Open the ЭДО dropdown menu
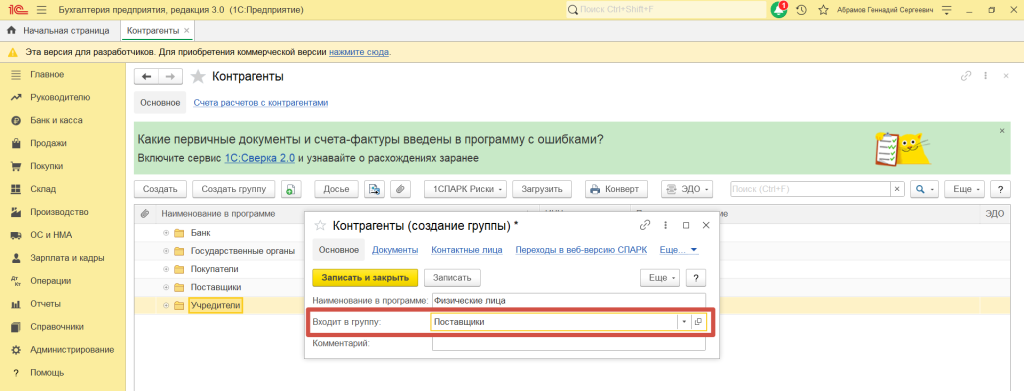 pyautogui.click(x=686, y=189)
